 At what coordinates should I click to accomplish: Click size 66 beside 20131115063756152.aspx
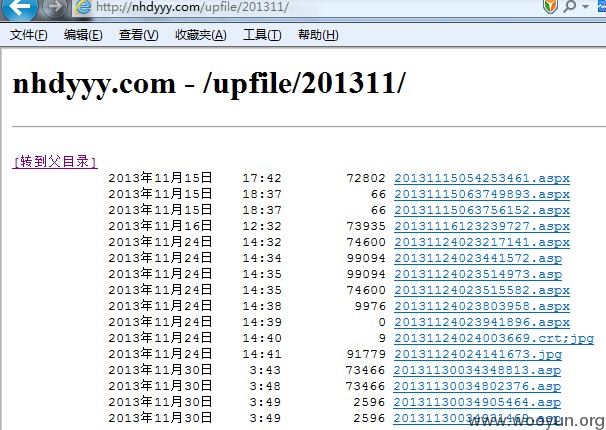[x=378, y=210]
